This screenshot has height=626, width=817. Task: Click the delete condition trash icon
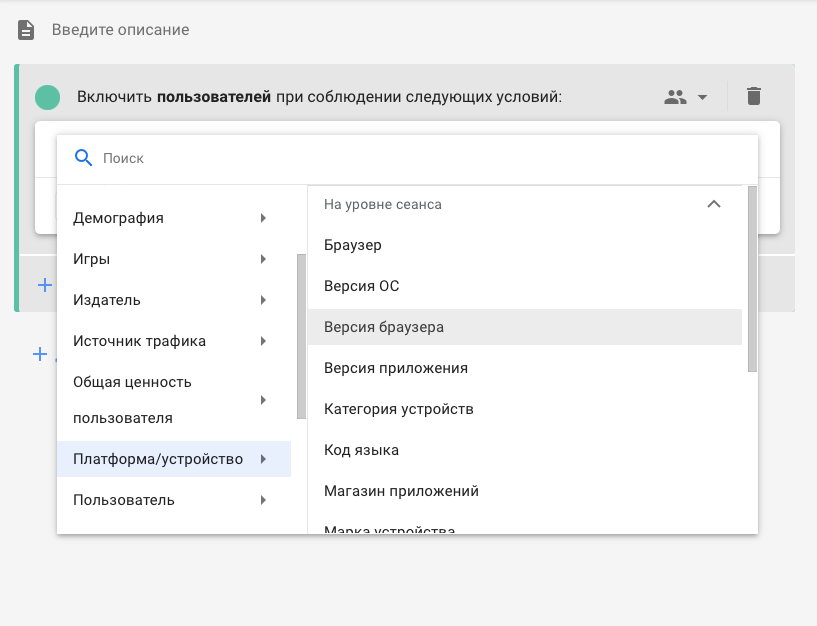(753, 96)
